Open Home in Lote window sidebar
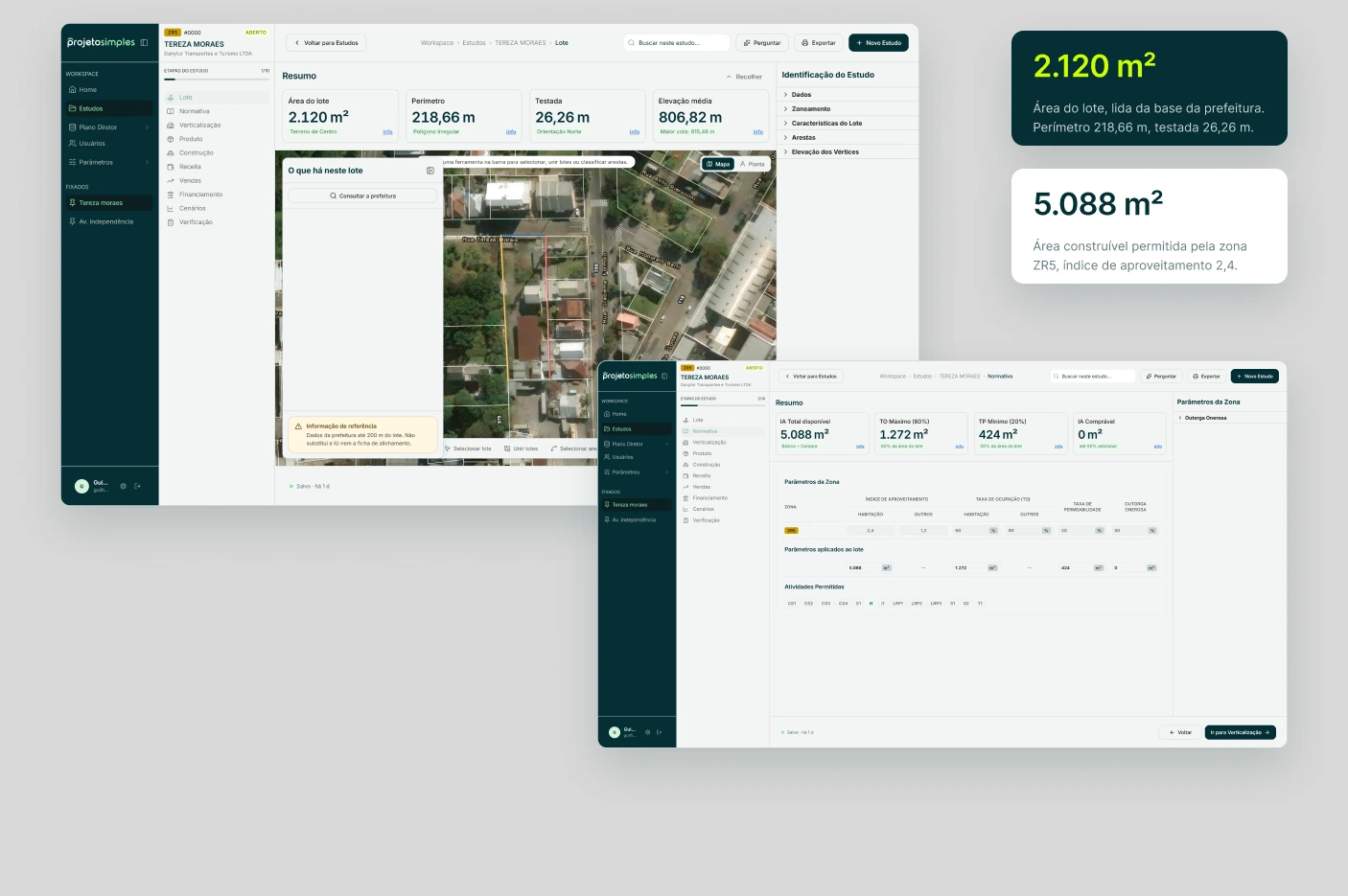The width and height of the screenshot is (1348, 896). click(x=108, y=90)
